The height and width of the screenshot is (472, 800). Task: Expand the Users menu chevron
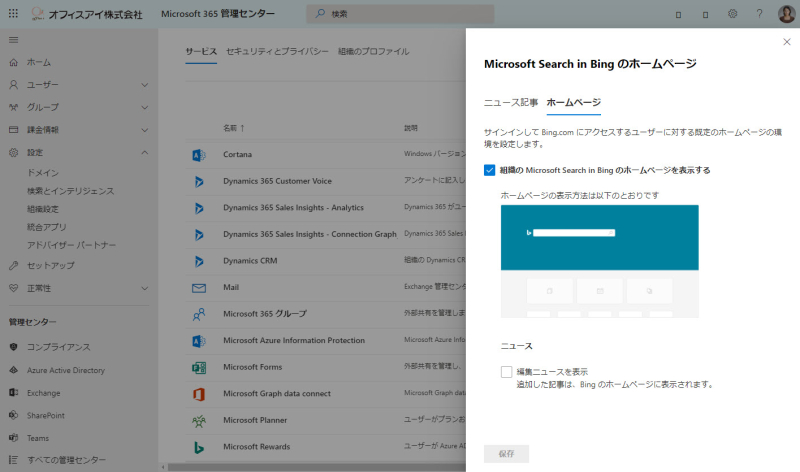(144, 85)
